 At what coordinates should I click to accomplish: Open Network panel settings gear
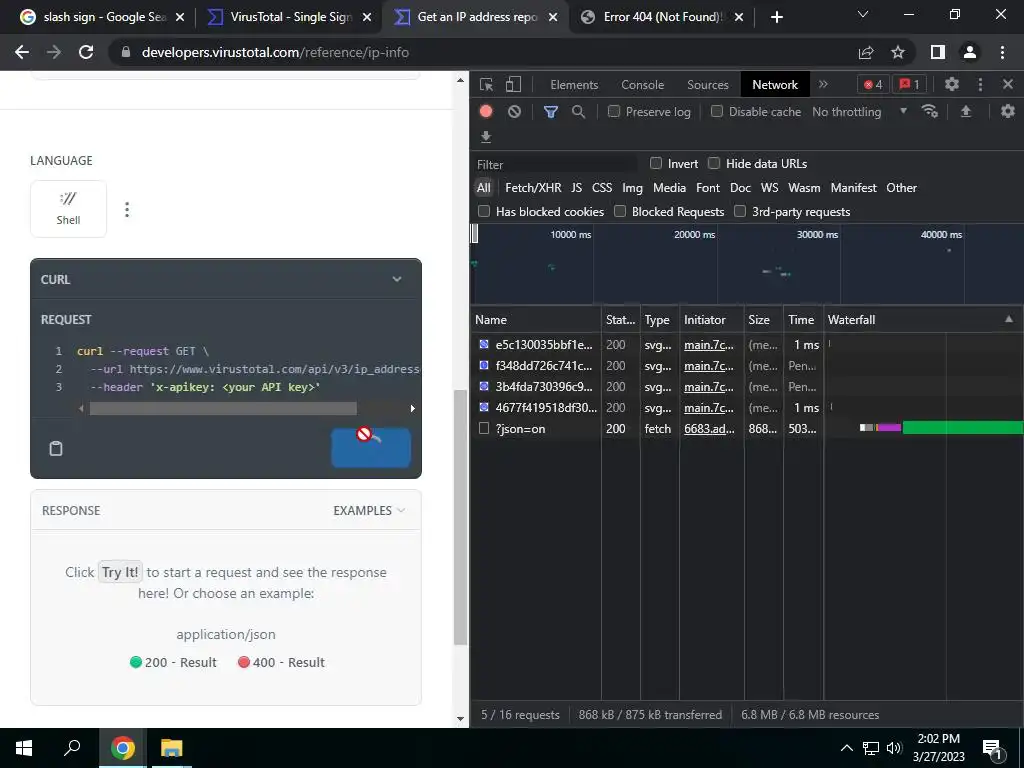tap(1008, 111)
